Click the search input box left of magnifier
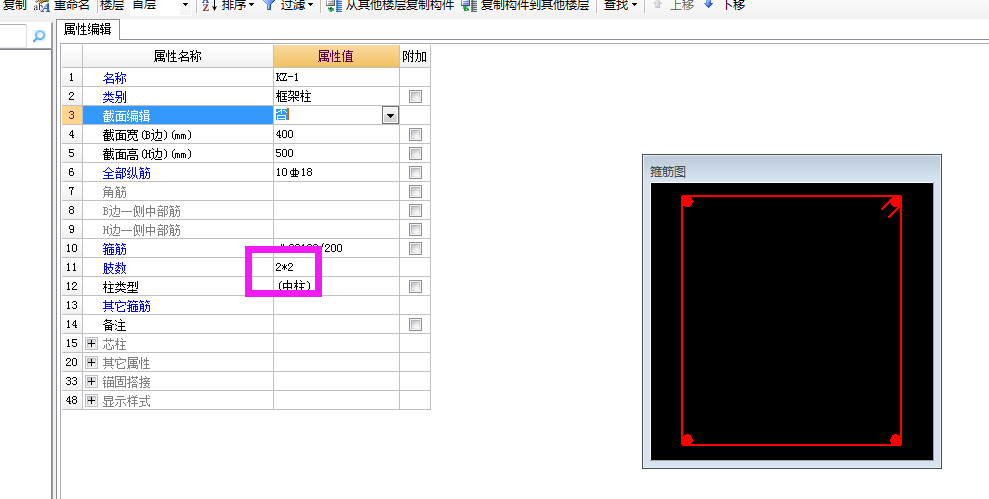This screenshot has height=499, width=989. click(x=13, y=37)
